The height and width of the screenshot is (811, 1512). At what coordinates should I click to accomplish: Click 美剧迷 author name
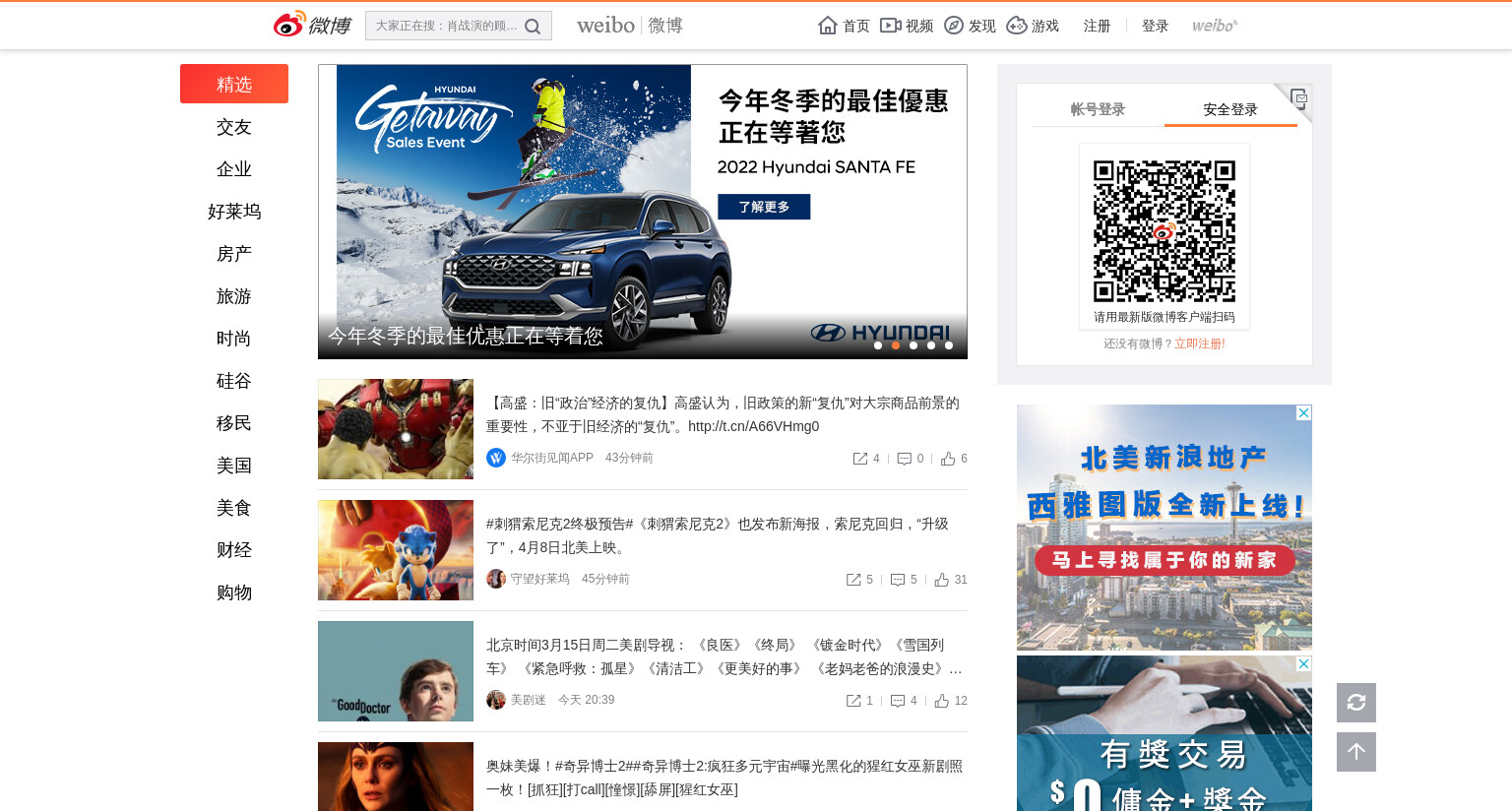tap(528, 700)
